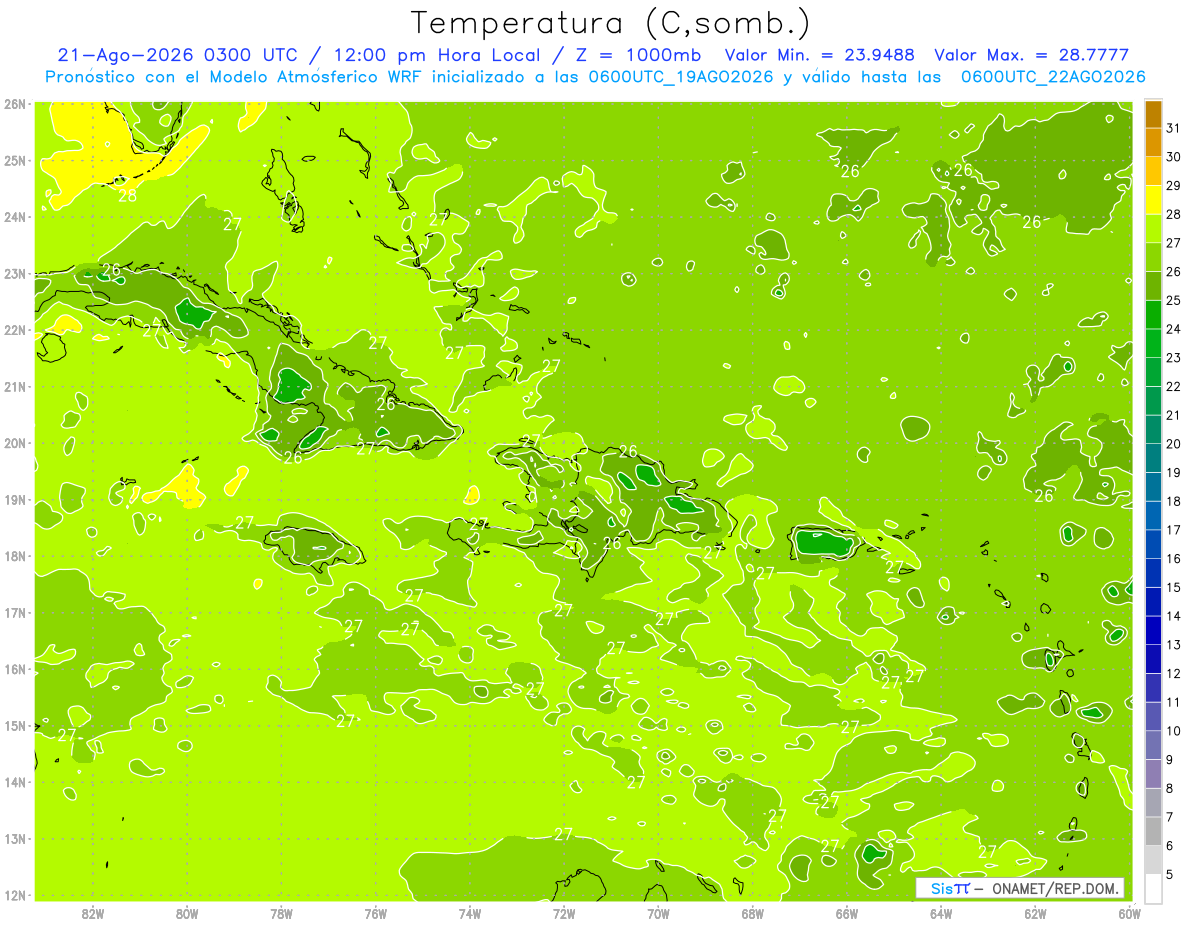
Task: Click the '80W' longitude axis label
Action: tap(187, 913)
